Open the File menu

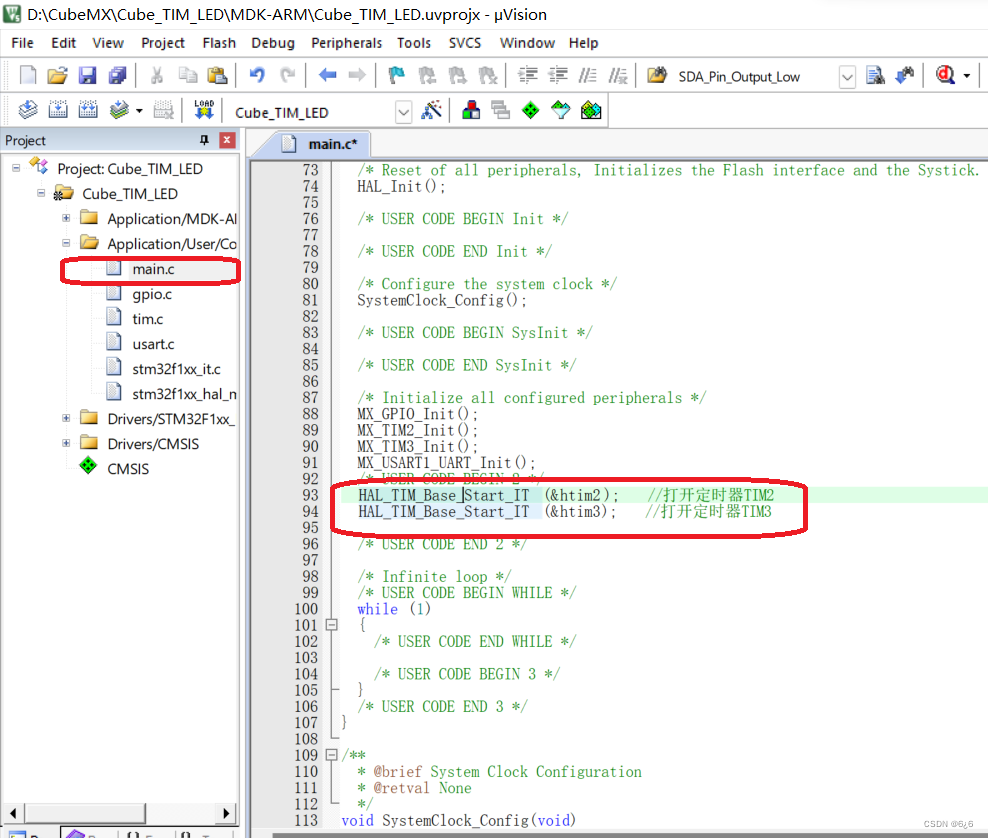click(x=23, y=43)
